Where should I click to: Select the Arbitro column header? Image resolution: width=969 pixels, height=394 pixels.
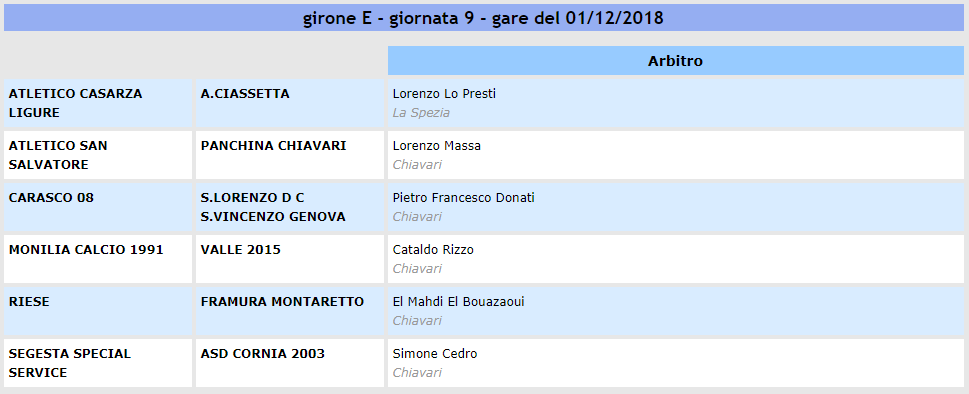(675, 61)
